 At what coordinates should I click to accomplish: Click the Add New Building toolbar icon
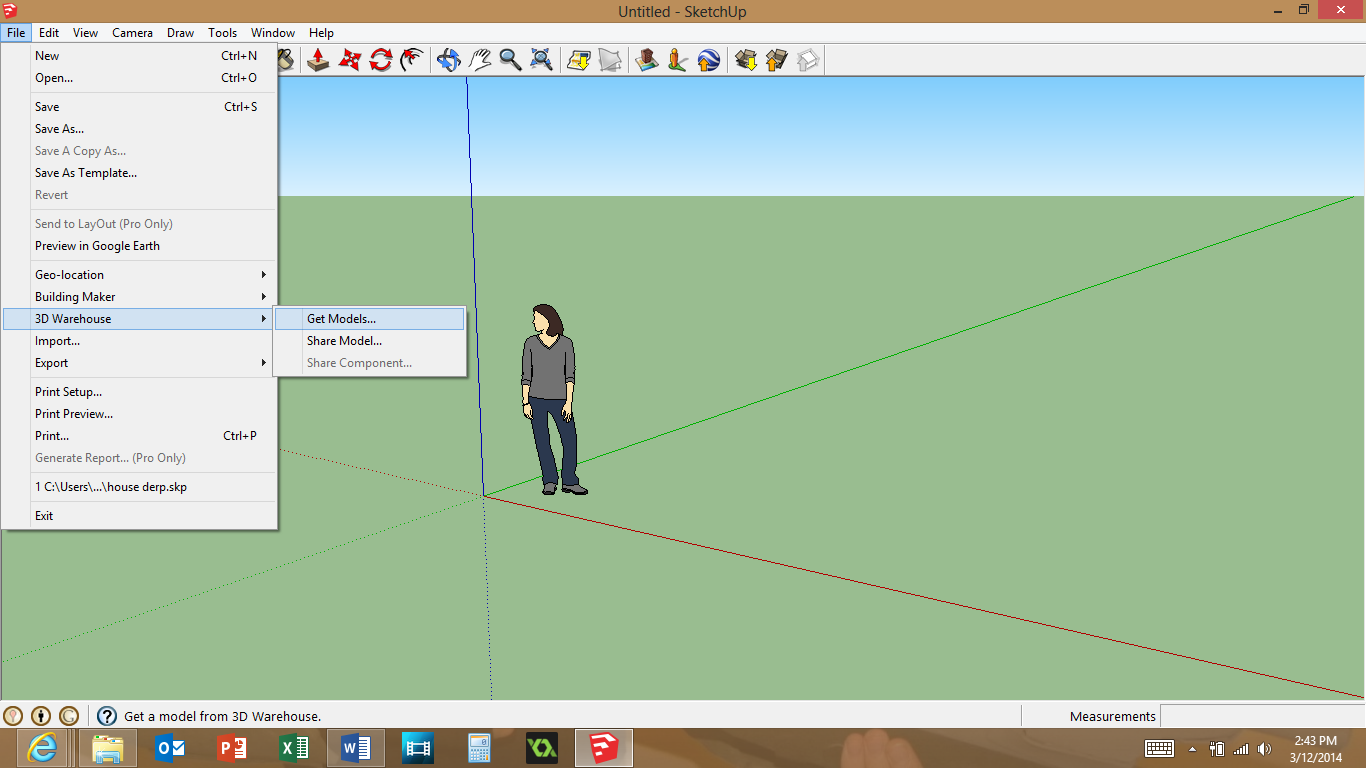click(646, 60)
